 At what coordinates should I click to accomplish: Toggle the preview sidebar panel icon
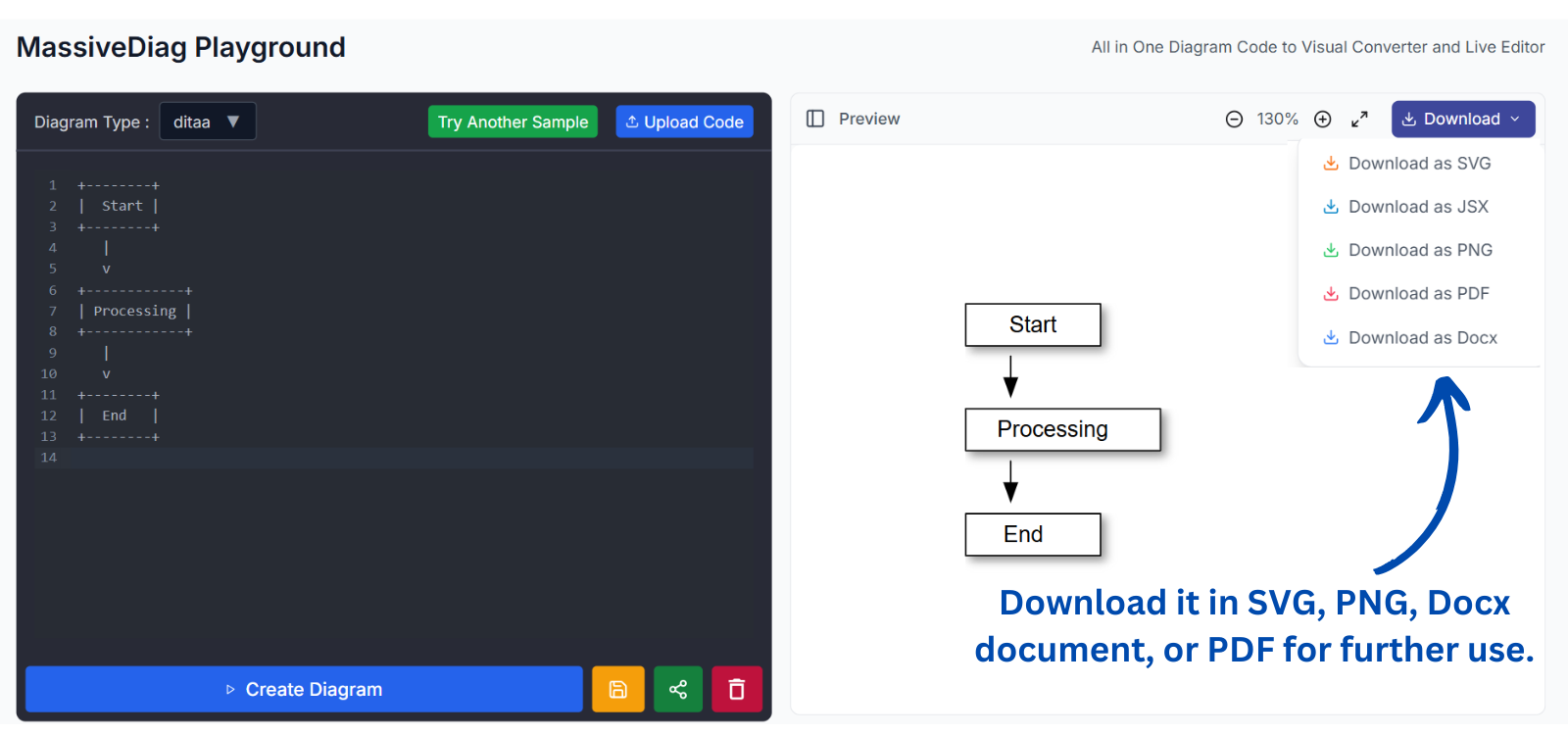pyautogui.click(x=815, y=119)
